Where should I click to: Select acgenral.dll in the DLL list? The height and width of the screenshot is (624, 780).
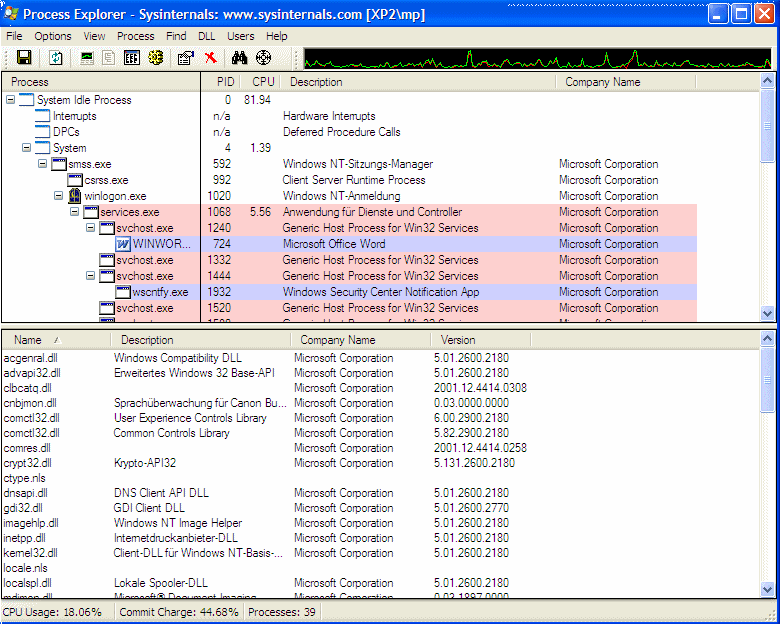click(x=30, y=358)
